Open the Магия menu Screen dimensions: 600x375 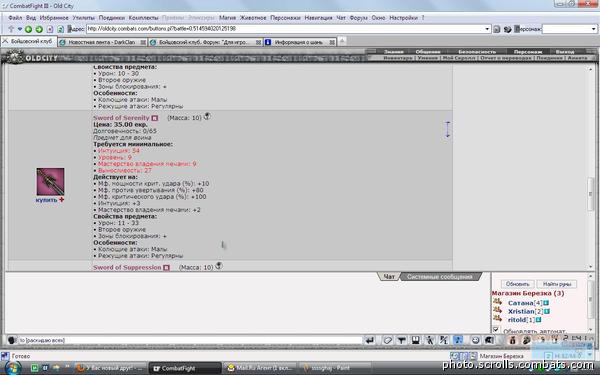[227, 18]
